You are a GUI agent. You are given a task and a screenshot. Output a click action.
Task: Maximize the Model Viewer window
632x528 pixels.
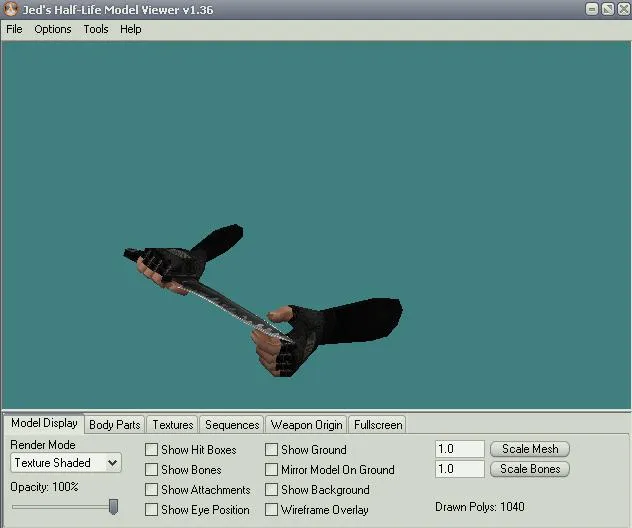coord(607,10)
